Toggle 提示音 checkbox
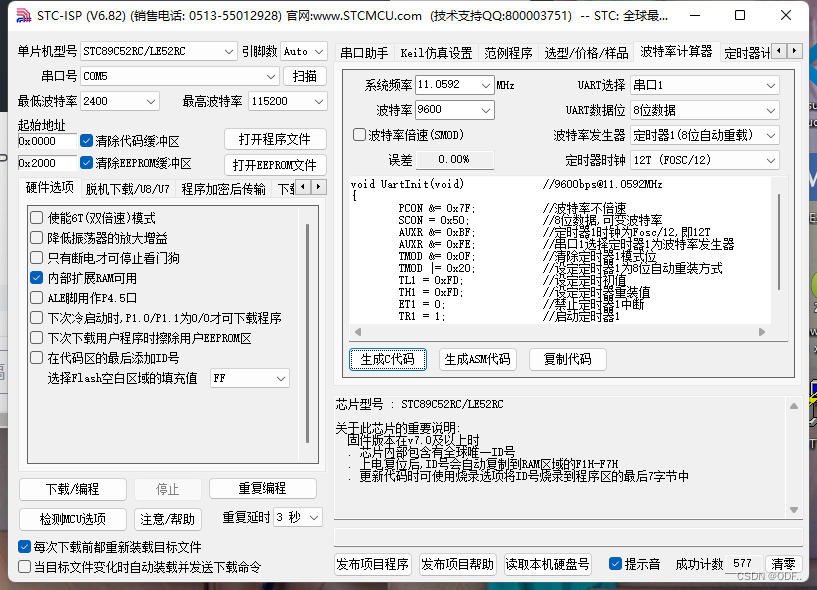817x590 pixels. [615, 563]
